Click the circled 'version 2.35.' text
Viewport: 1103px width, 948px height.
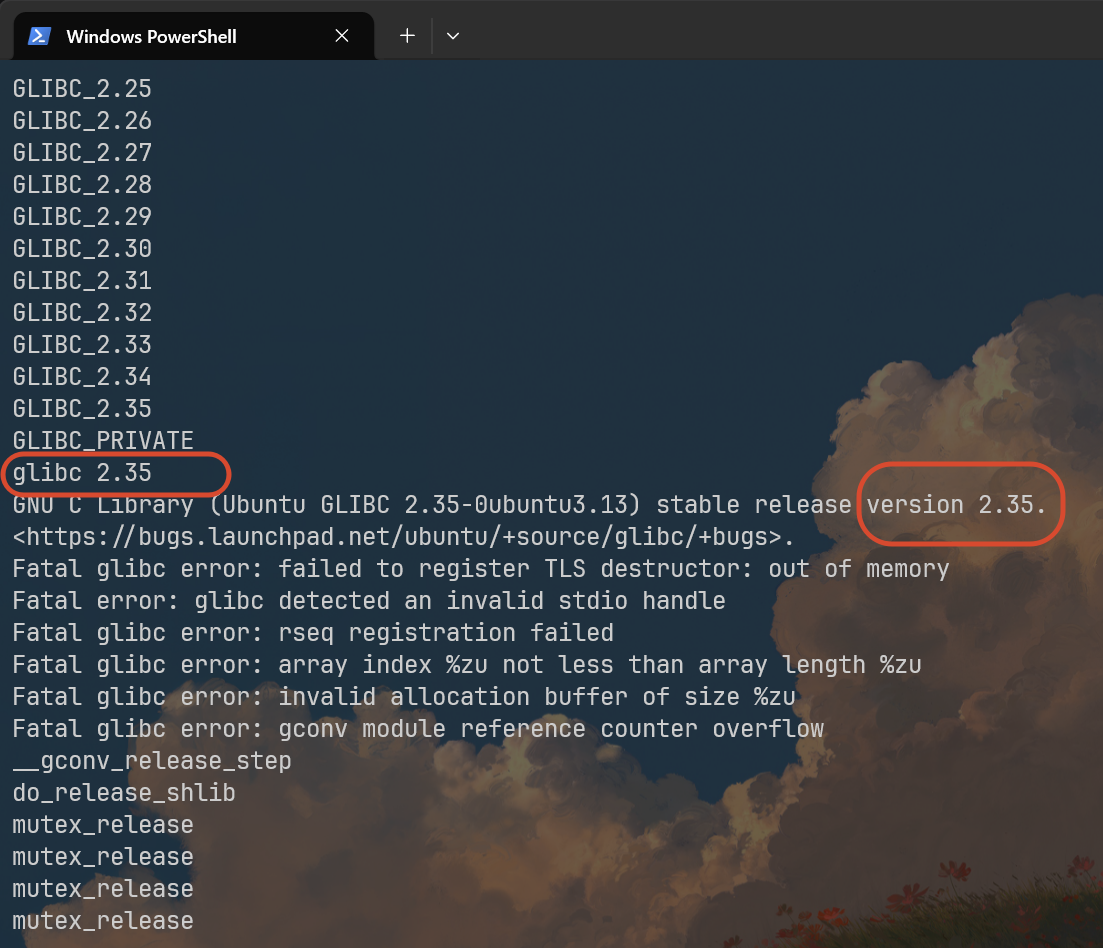click(x=956, y=505)
